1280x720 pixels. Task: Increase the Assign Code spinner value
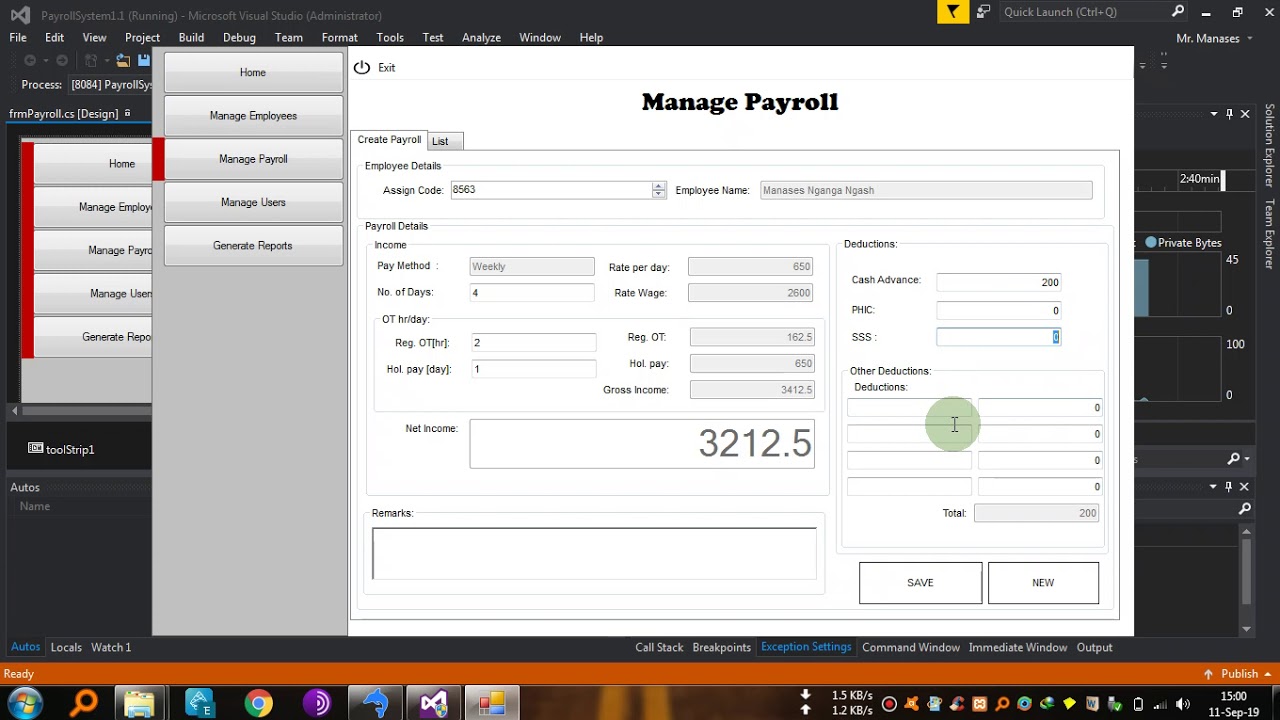tap(658, 186)
